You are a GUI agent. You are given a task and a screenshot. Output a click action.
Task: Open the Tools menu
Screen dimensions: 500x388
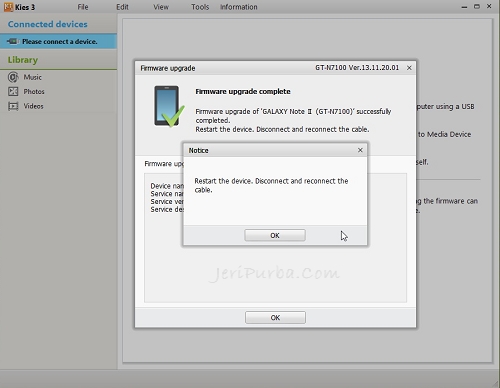coord(200,7)
